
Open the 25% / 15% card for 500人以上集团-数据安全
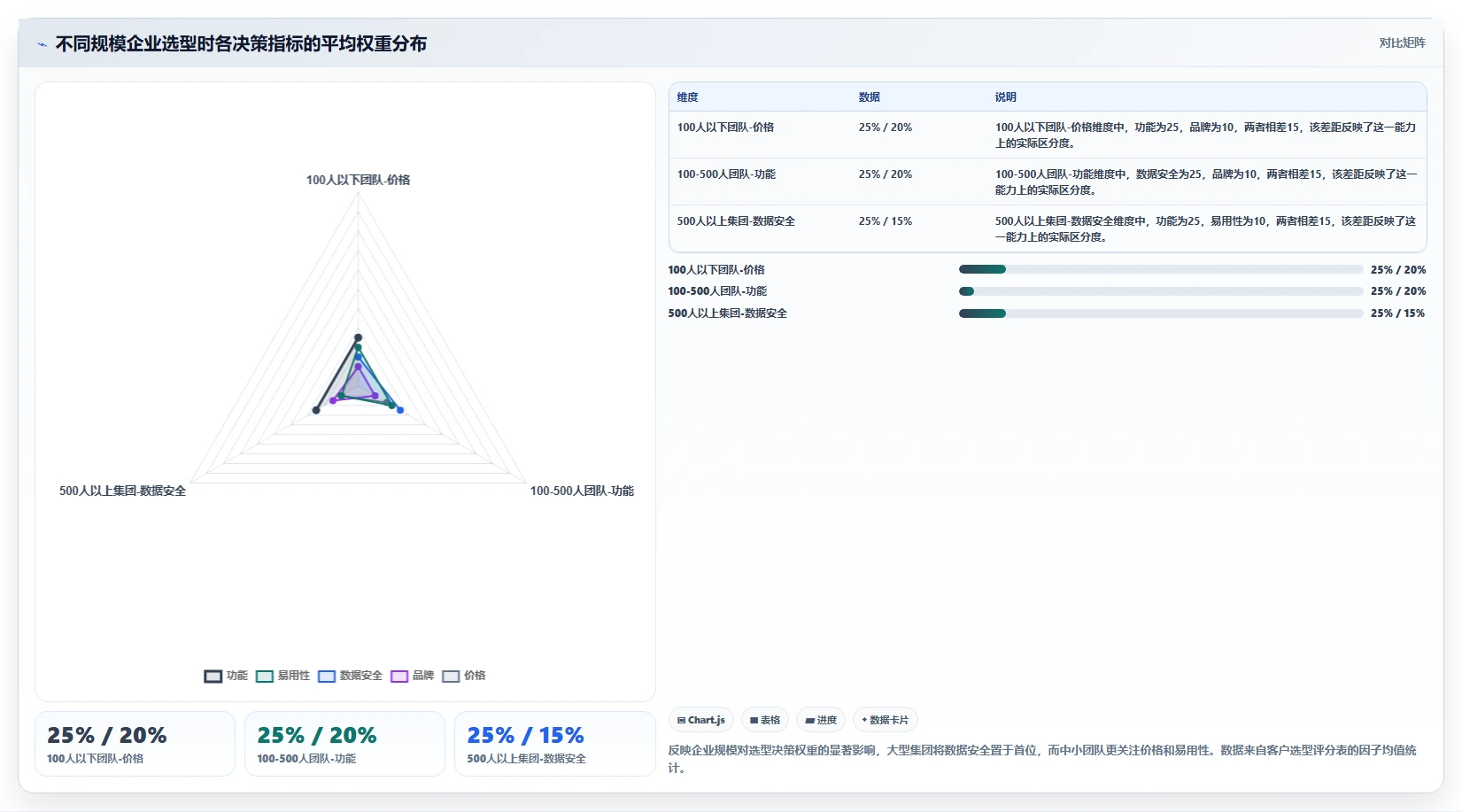pos(554,744)
